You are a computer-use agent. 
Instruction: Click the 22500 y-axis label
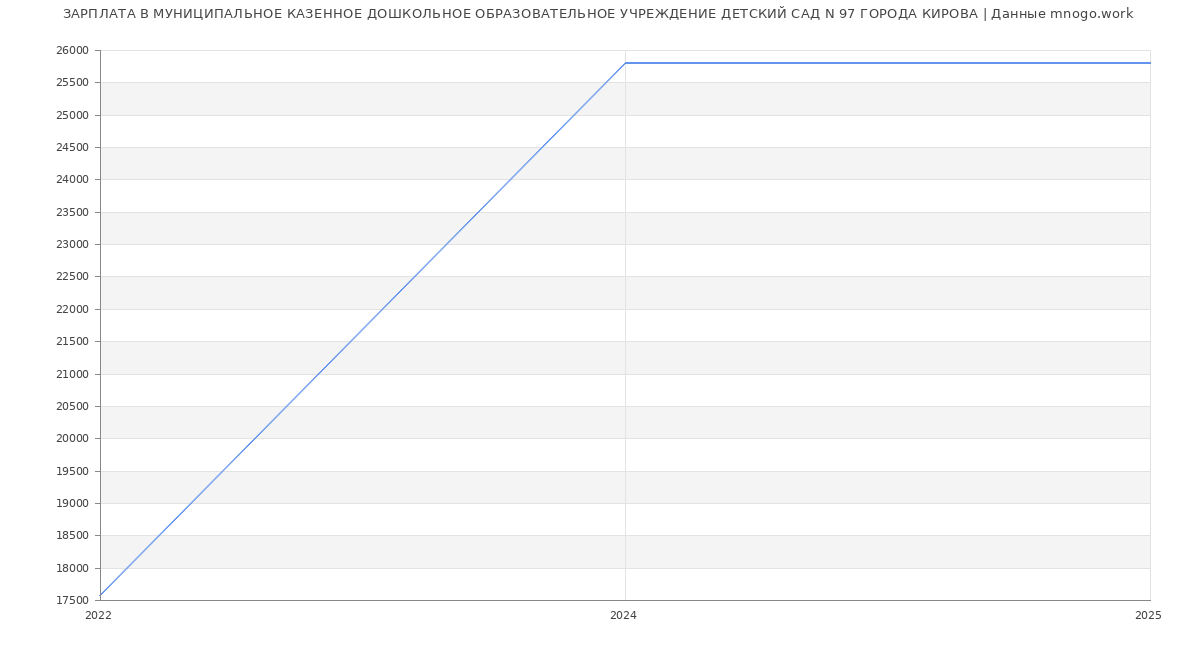[x=72, y=277]
